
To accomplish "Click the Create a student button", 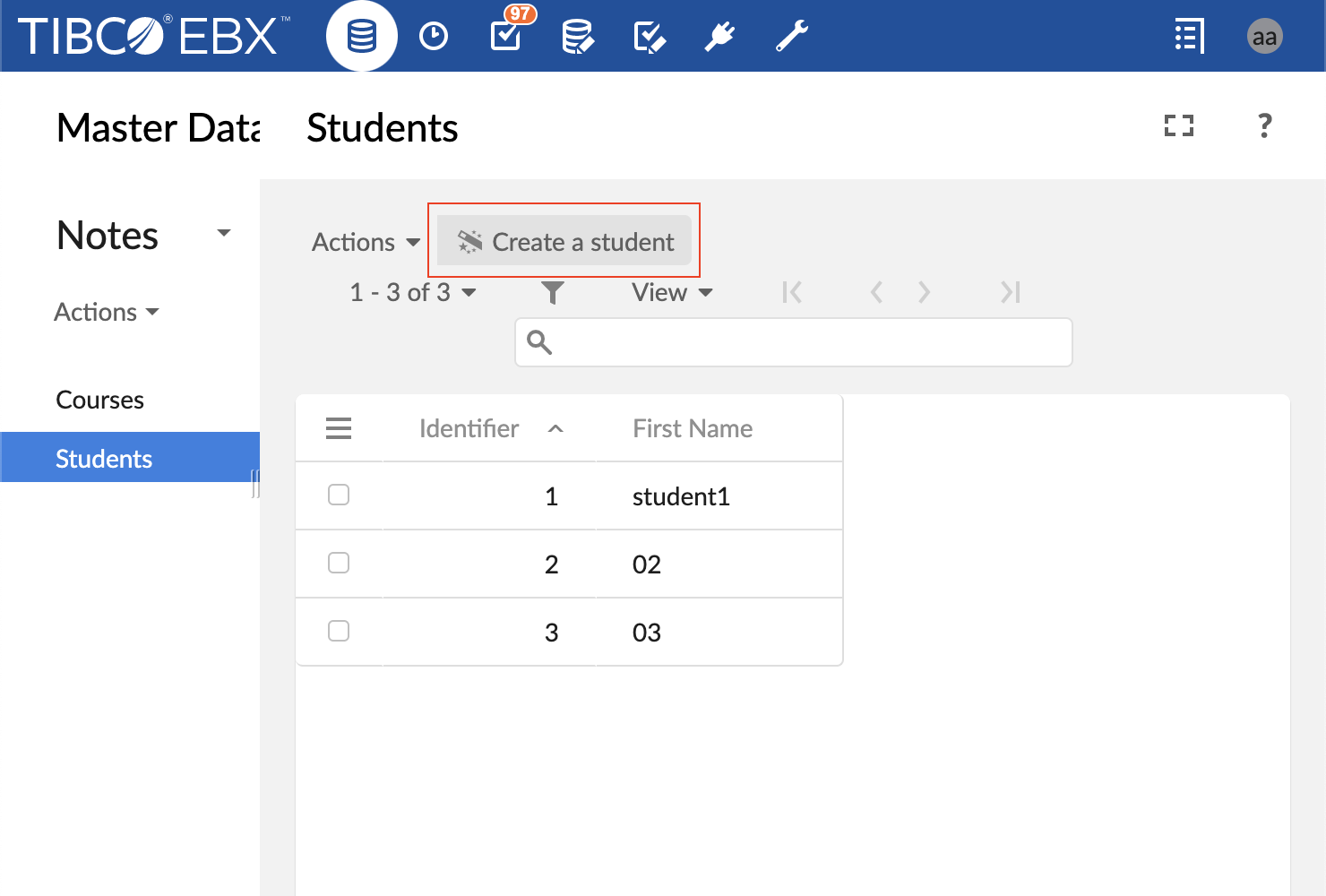I will click(564, 242).
